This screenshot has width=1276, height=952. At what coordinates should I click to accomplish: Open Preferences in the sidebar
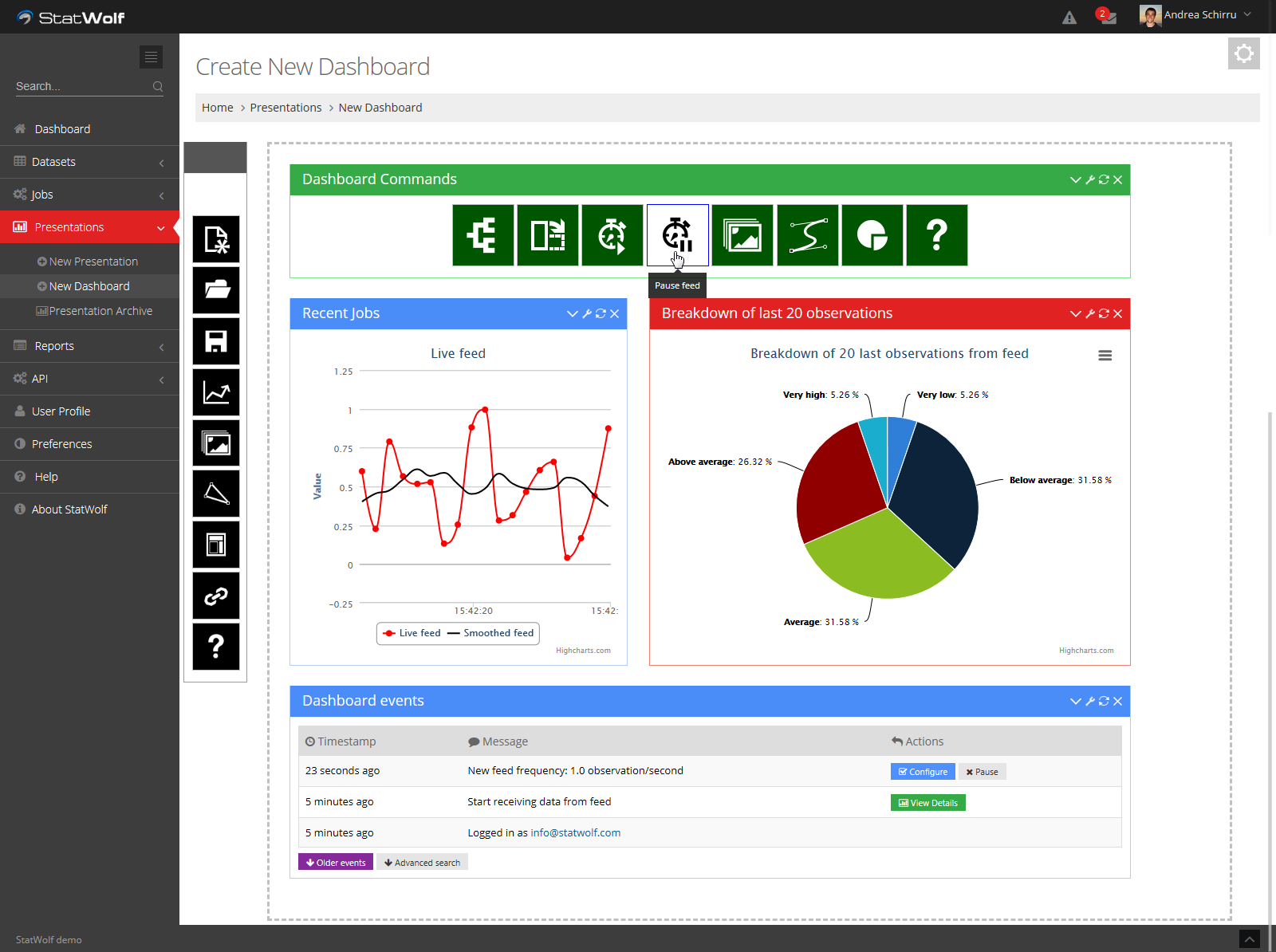pos(89,444)
